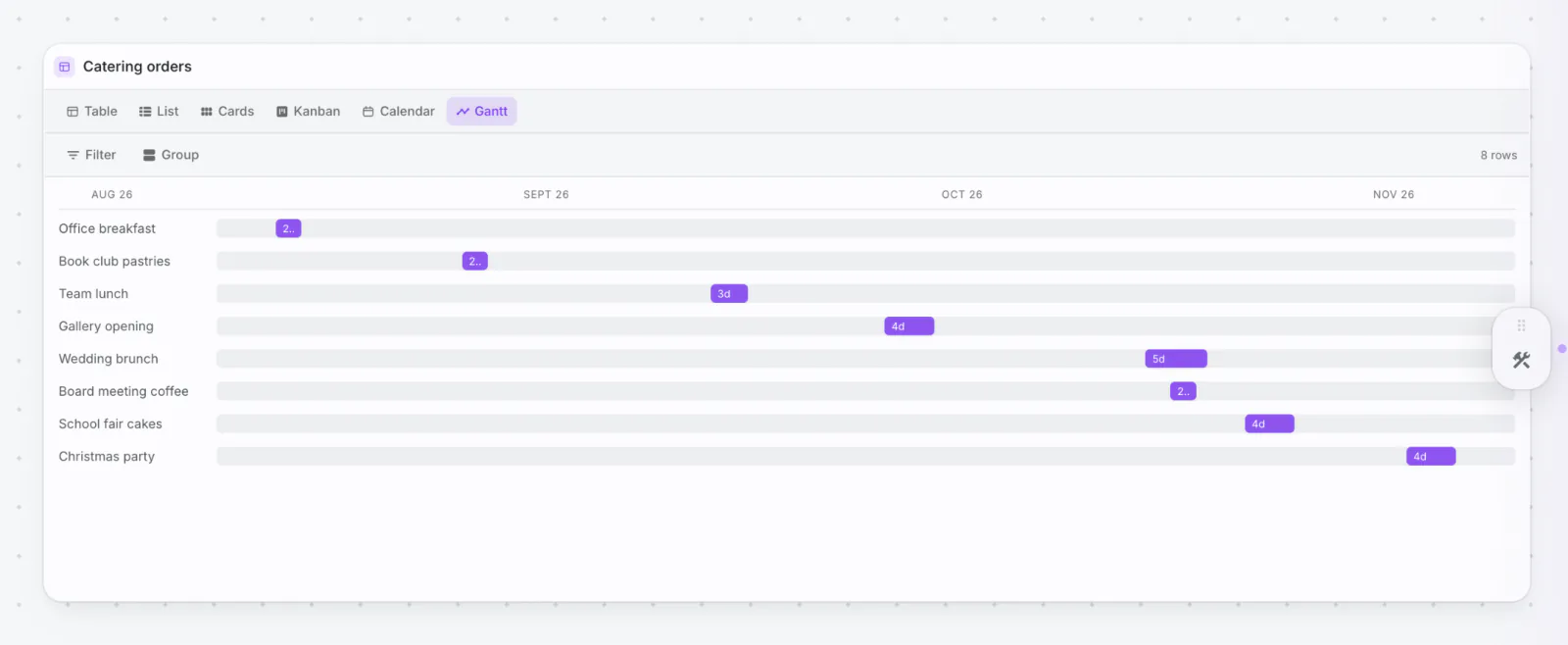Click the OCT 26 timeline header
This screenshot has height=645, width=1568.
[x=961, y=194]
